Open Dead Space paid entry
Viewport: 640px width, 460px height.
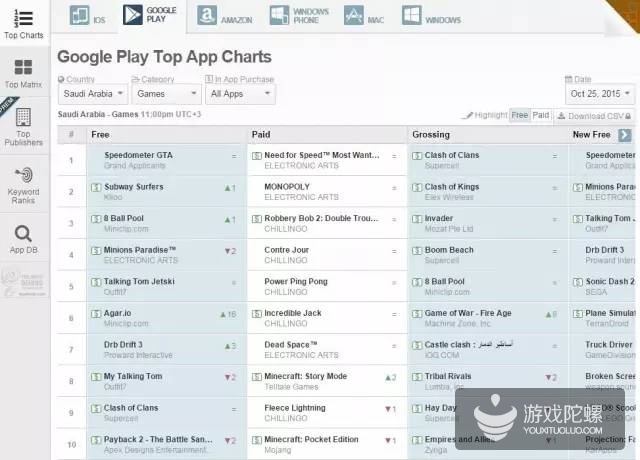291,344
